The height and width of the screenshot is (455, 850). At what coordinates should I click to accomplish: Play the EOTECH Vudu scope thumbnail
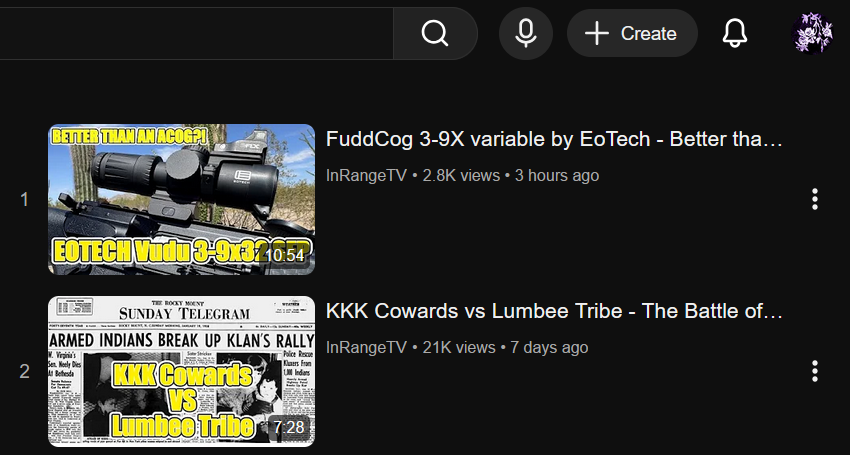(182, 200)
